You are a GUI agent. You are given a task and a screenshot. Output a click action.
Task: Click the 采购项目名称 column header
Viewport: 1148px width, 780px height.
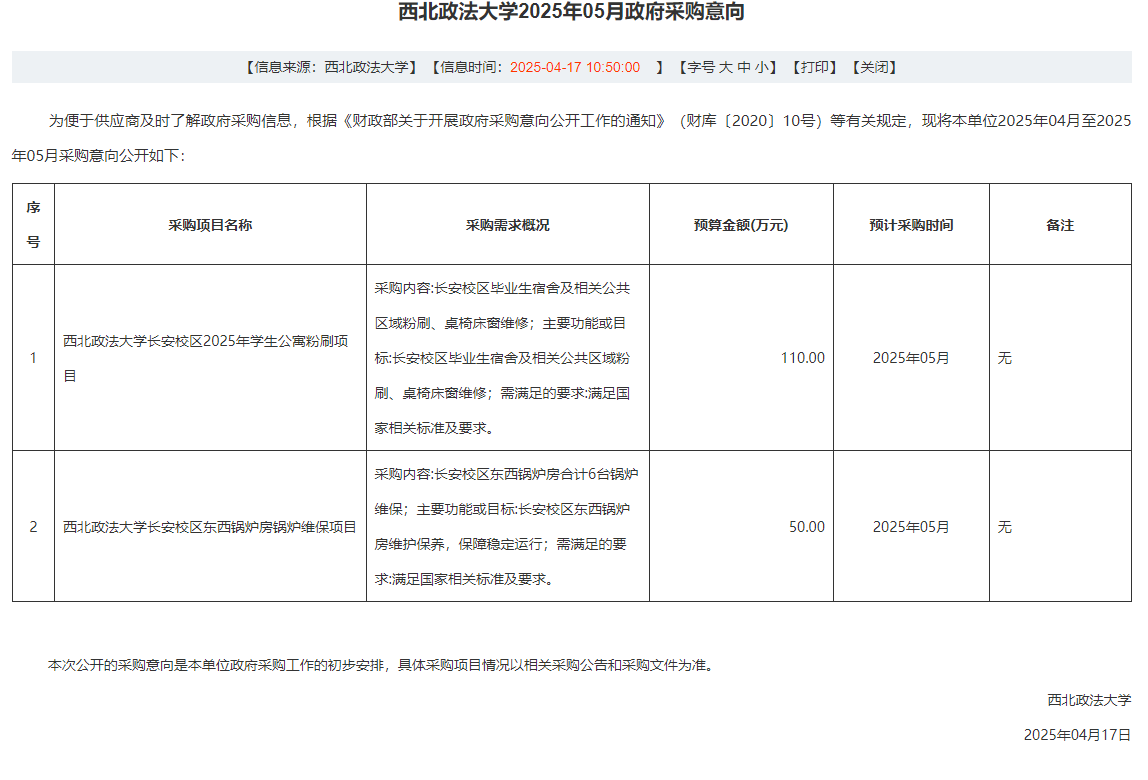tap(210, 225)
